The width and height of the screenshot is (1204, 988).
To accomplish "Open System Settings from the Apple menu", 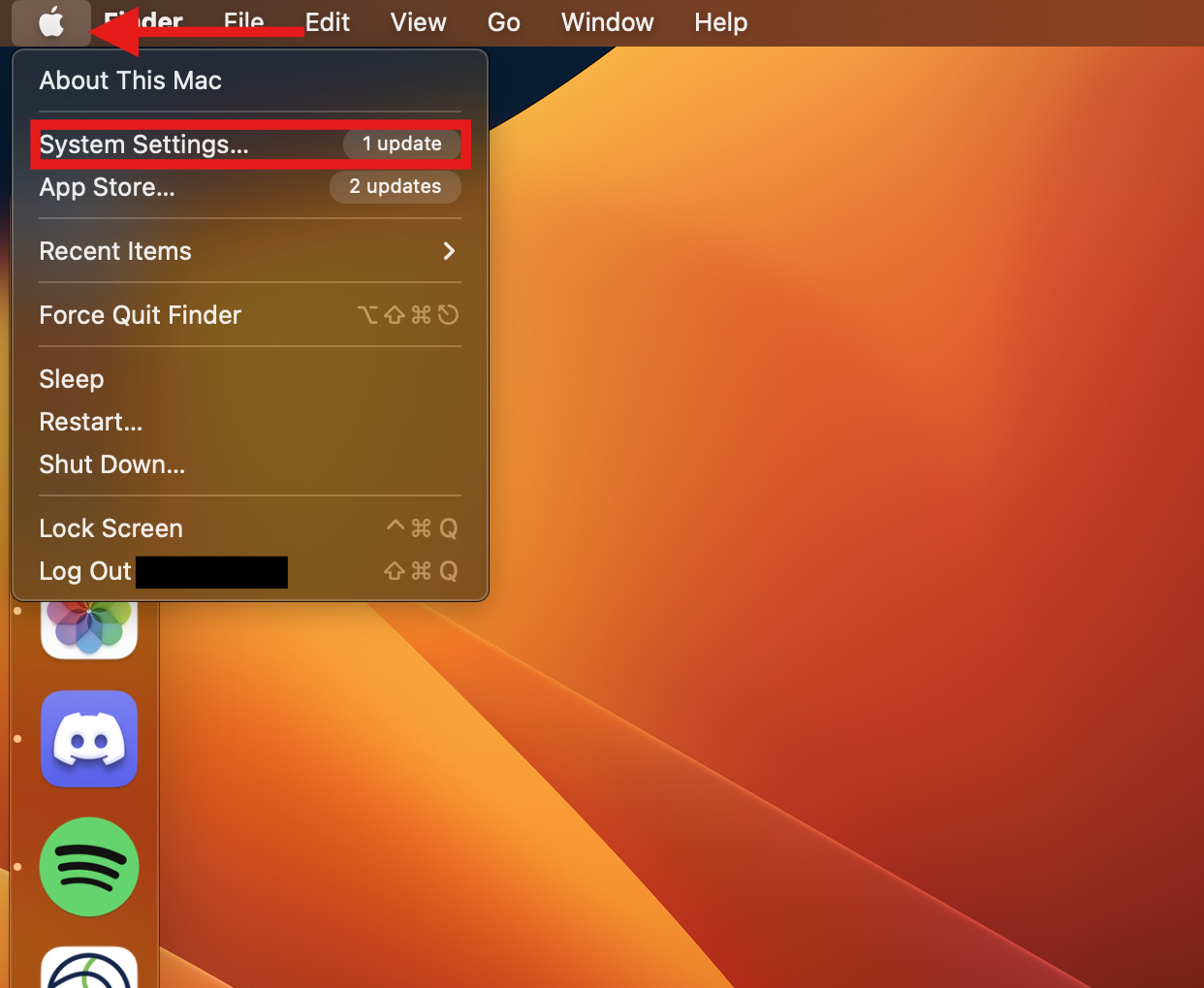I will click(x=143, y=144).
